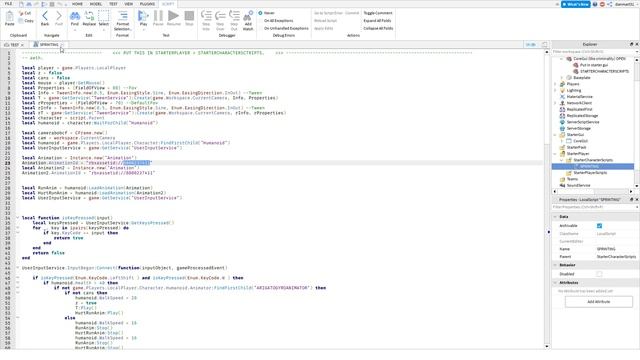Collapse the Data properties section

(x=555, y=217)
